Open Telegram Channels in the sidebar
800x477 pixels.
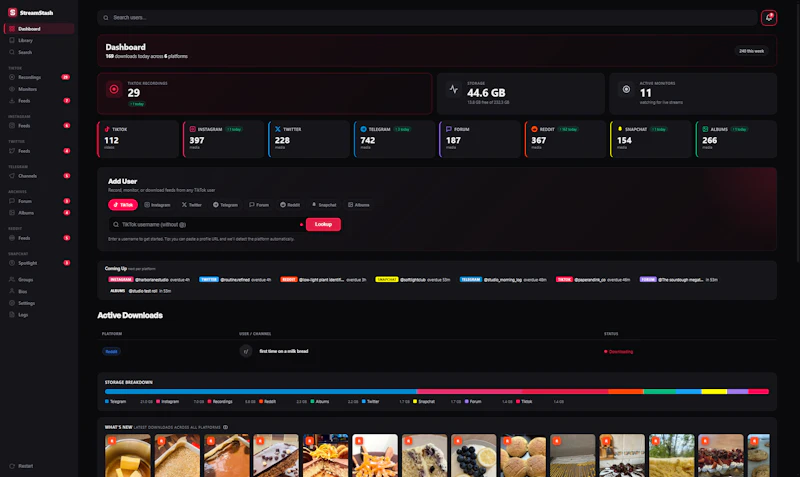point(39,176)
